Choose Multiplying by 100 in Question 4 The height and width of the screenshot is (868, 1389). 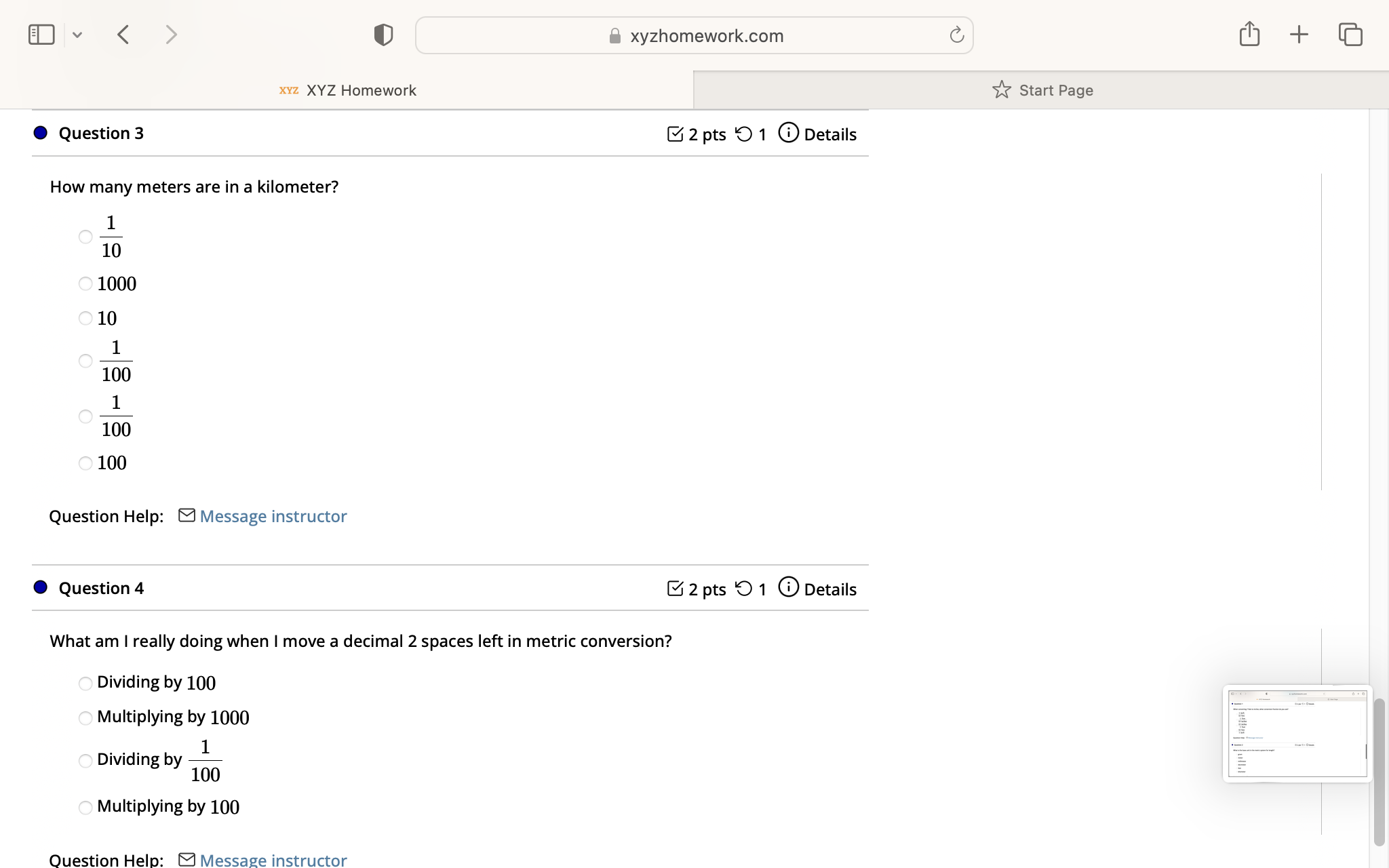click(x=85, y=808)
